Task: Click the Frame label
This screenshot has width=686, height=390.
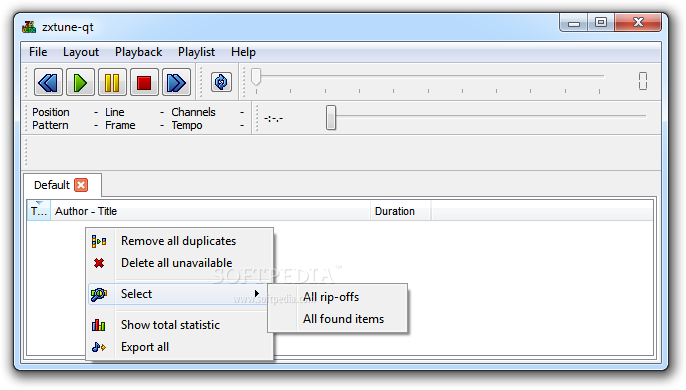Action: [120, 125]
